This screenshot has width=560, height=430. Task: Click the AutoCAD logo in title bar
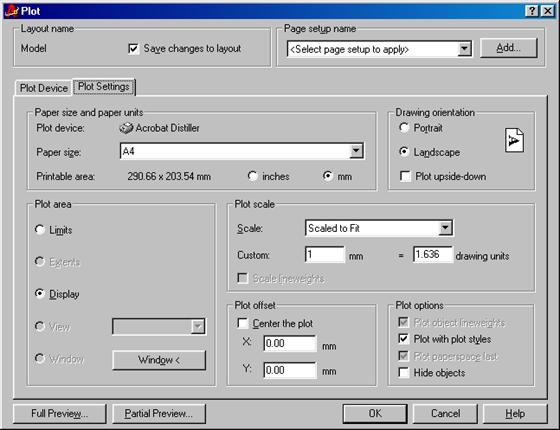[11, 11]
